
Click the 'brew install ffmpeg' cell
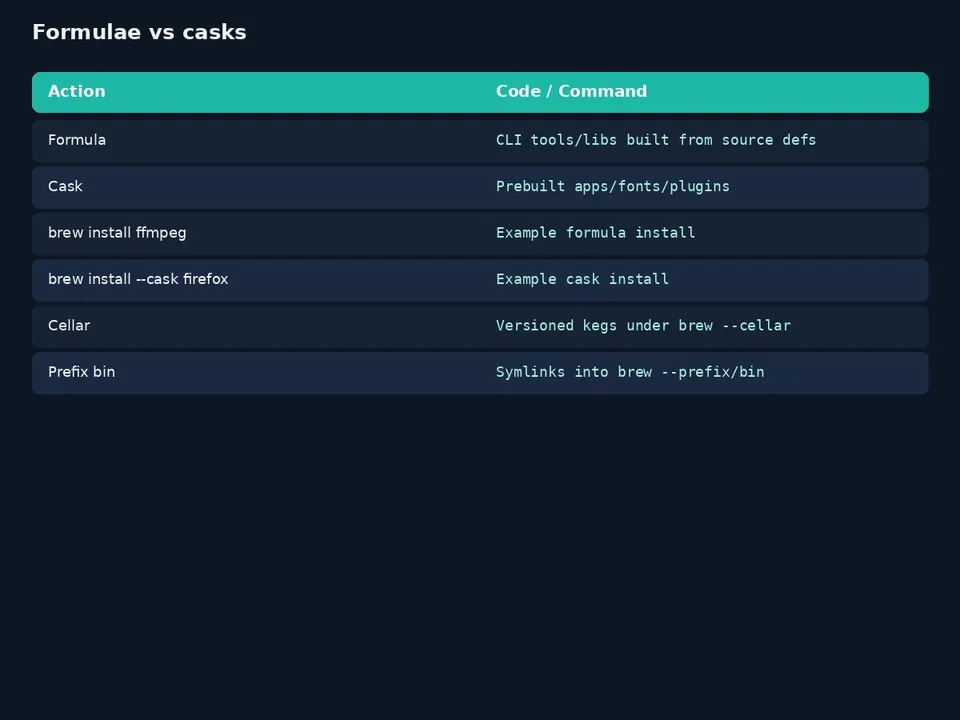pyautogui.click(x=117, y=233)
